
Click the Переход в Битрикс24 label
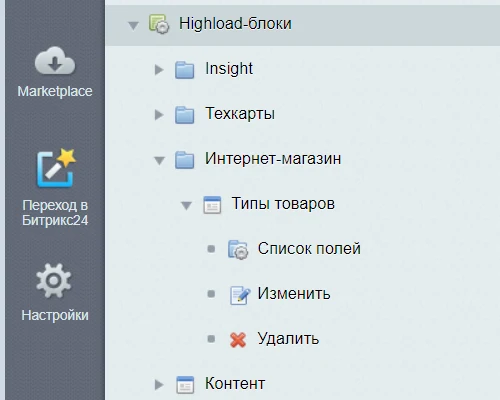point(55,213)
